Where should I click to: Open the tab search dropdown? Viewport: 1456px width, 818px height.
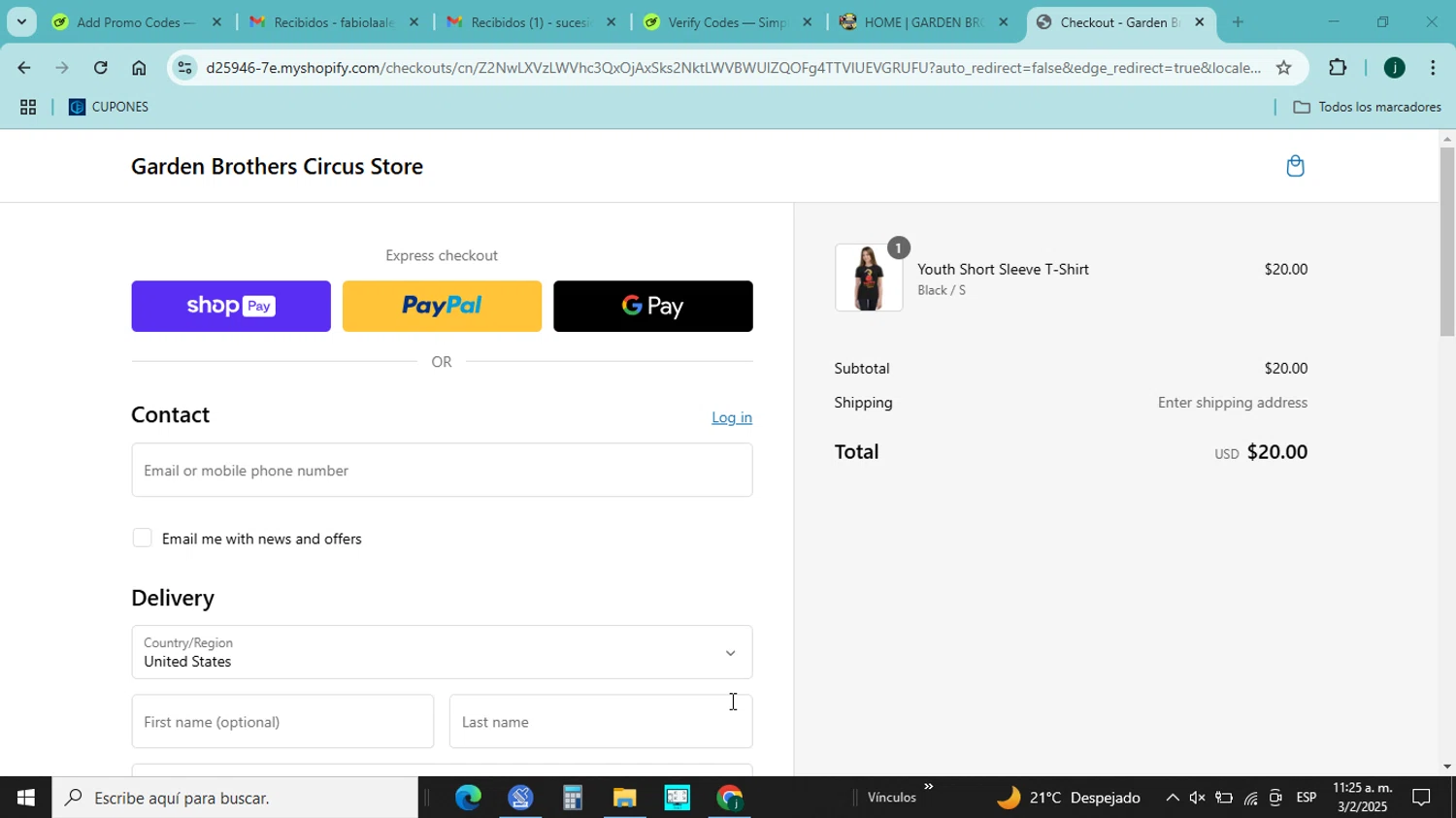click(21, 21)
